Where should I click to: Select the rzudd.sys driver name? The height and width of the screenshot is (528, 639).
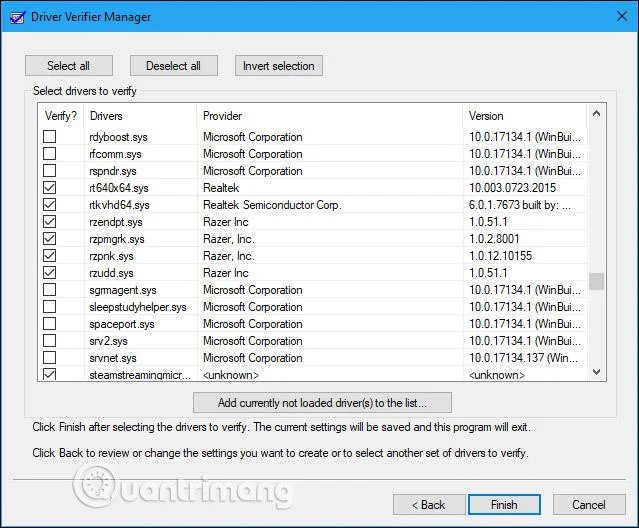coord(111,273)
